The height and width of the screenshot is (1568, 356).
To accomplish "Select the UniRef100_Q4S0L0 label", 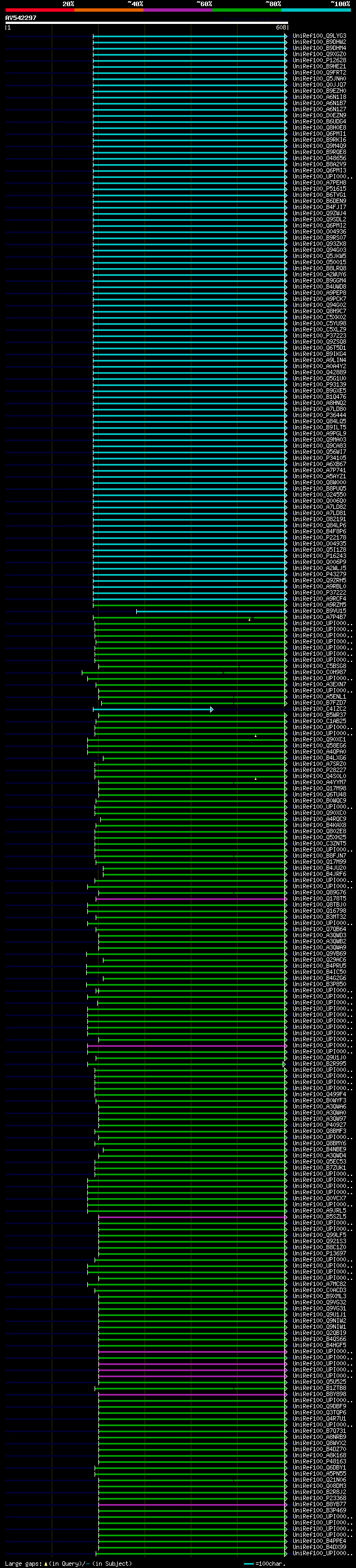I will coord(319,776).
